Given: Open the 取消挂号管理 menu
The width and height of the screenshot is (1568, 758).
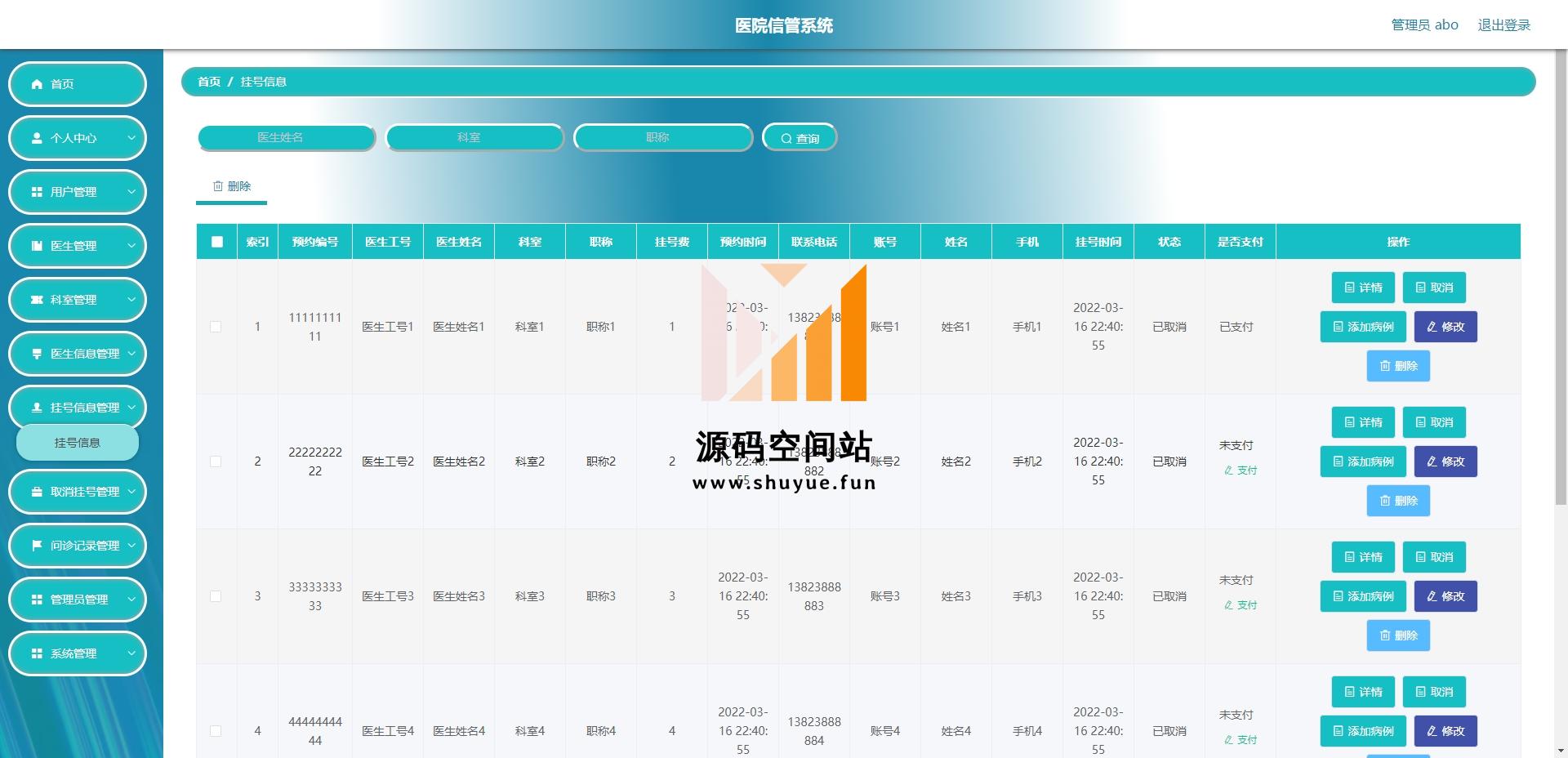Looking at the screenshot, I should pos(78,492).
